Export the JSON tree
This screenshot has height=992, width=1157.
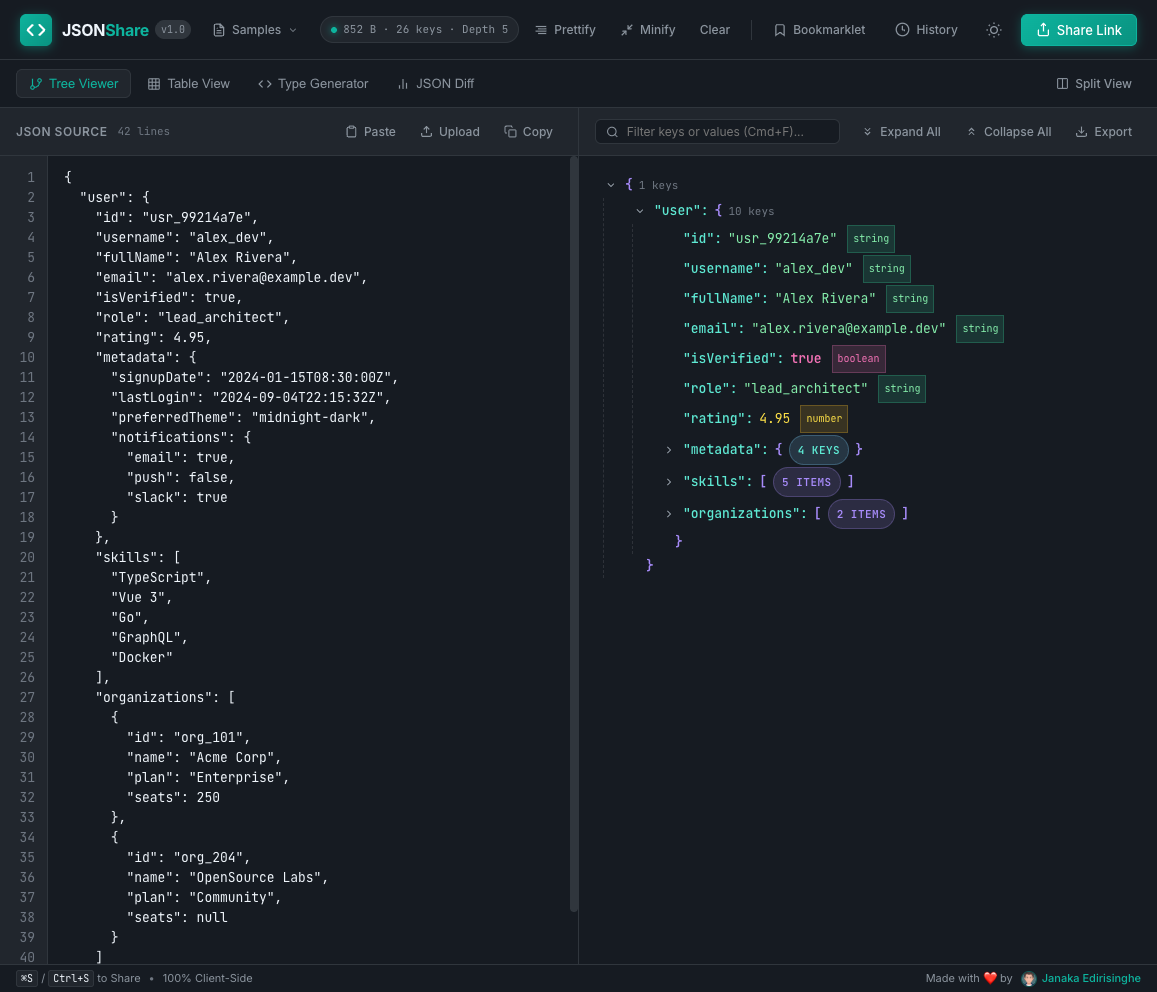(x=1103, y=131)
